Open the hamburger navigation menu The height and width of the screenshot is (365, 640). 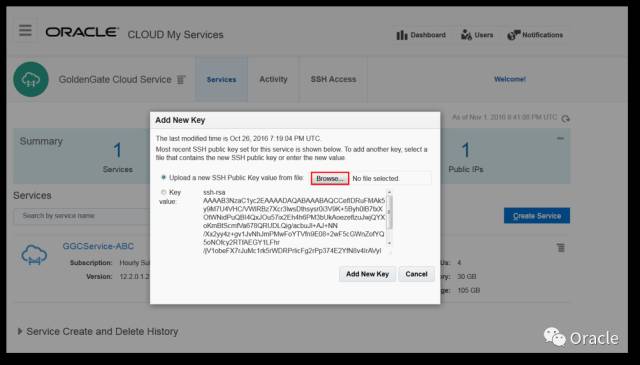25,30
